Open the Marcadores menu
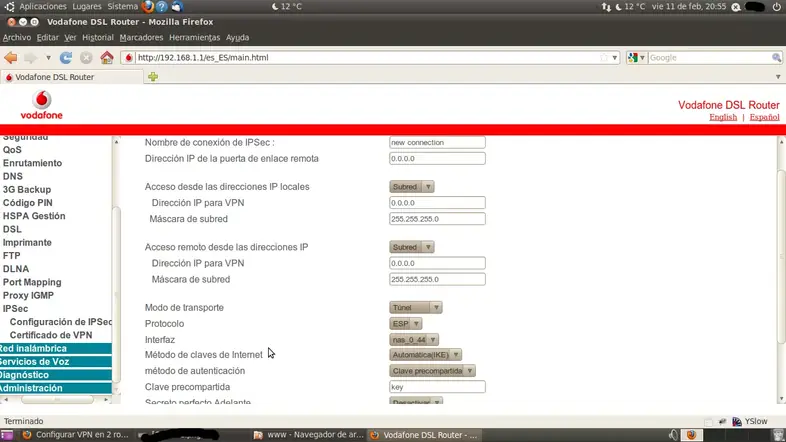This screenshot has width=786, height=442. [141, 38]
